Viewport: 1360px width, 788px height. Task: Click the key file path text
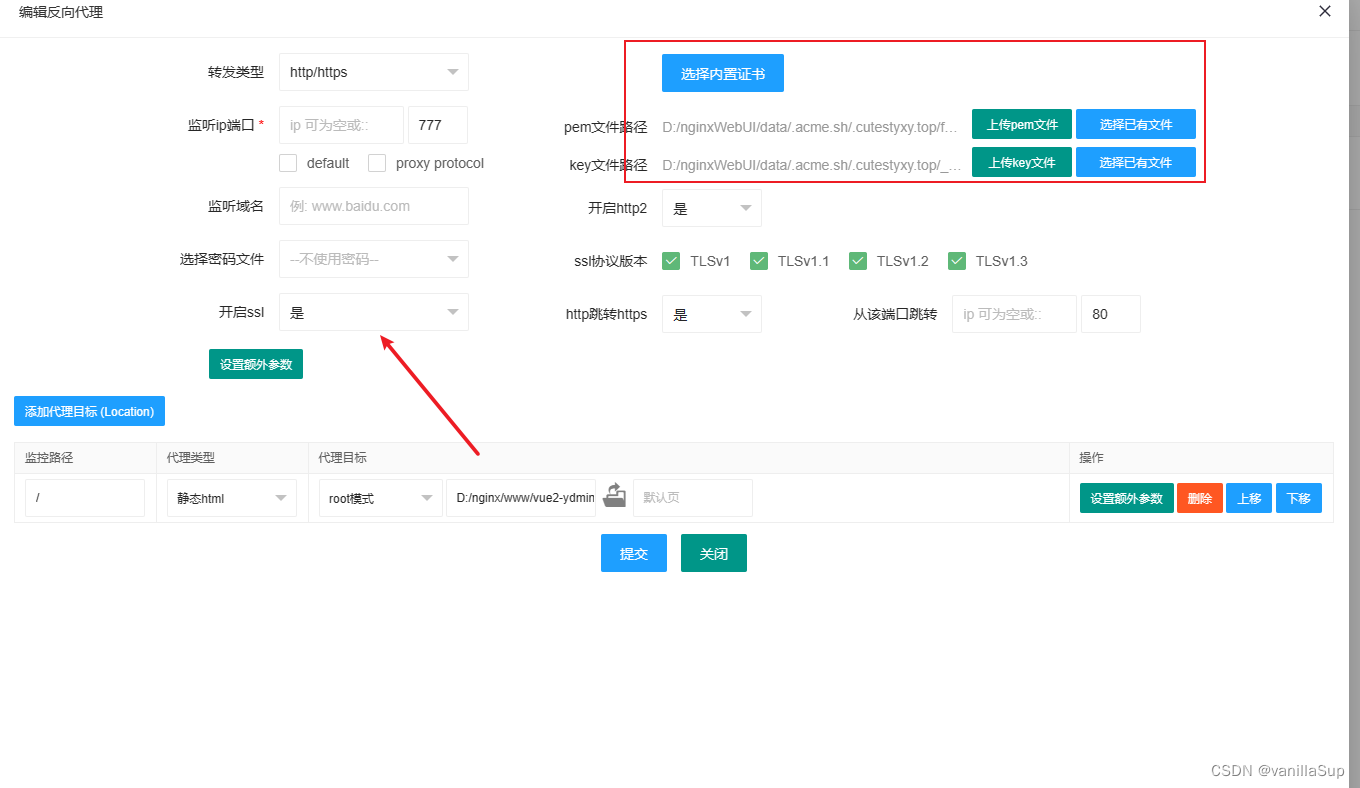(x=810, y=165)
